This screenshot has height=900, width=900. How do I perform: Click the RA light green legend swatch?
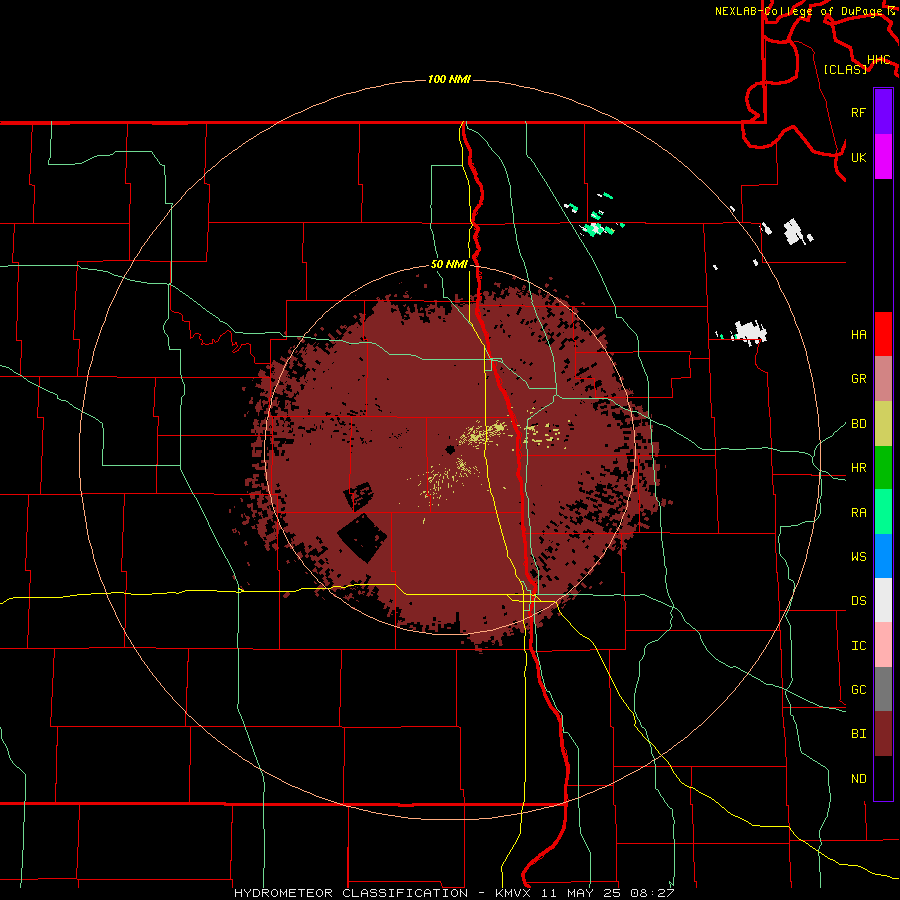tap(883, 512)
